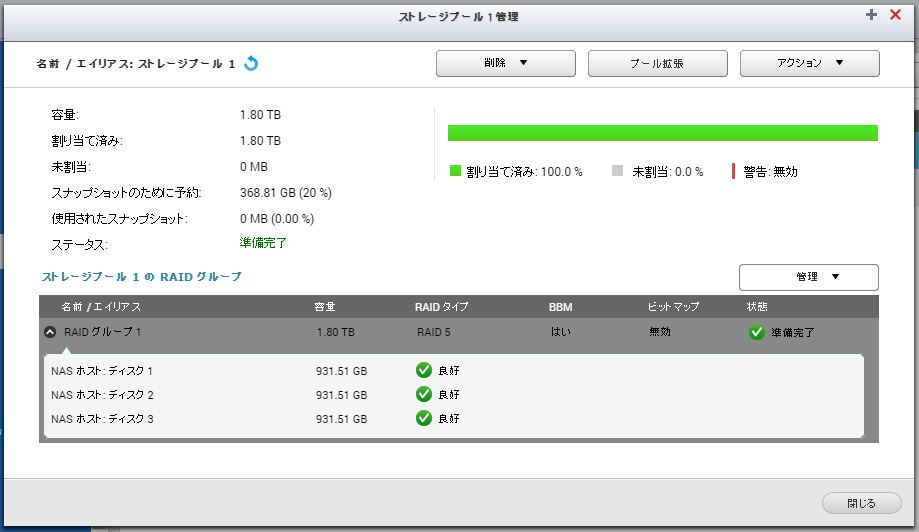Click the 閉じる button

862,503
